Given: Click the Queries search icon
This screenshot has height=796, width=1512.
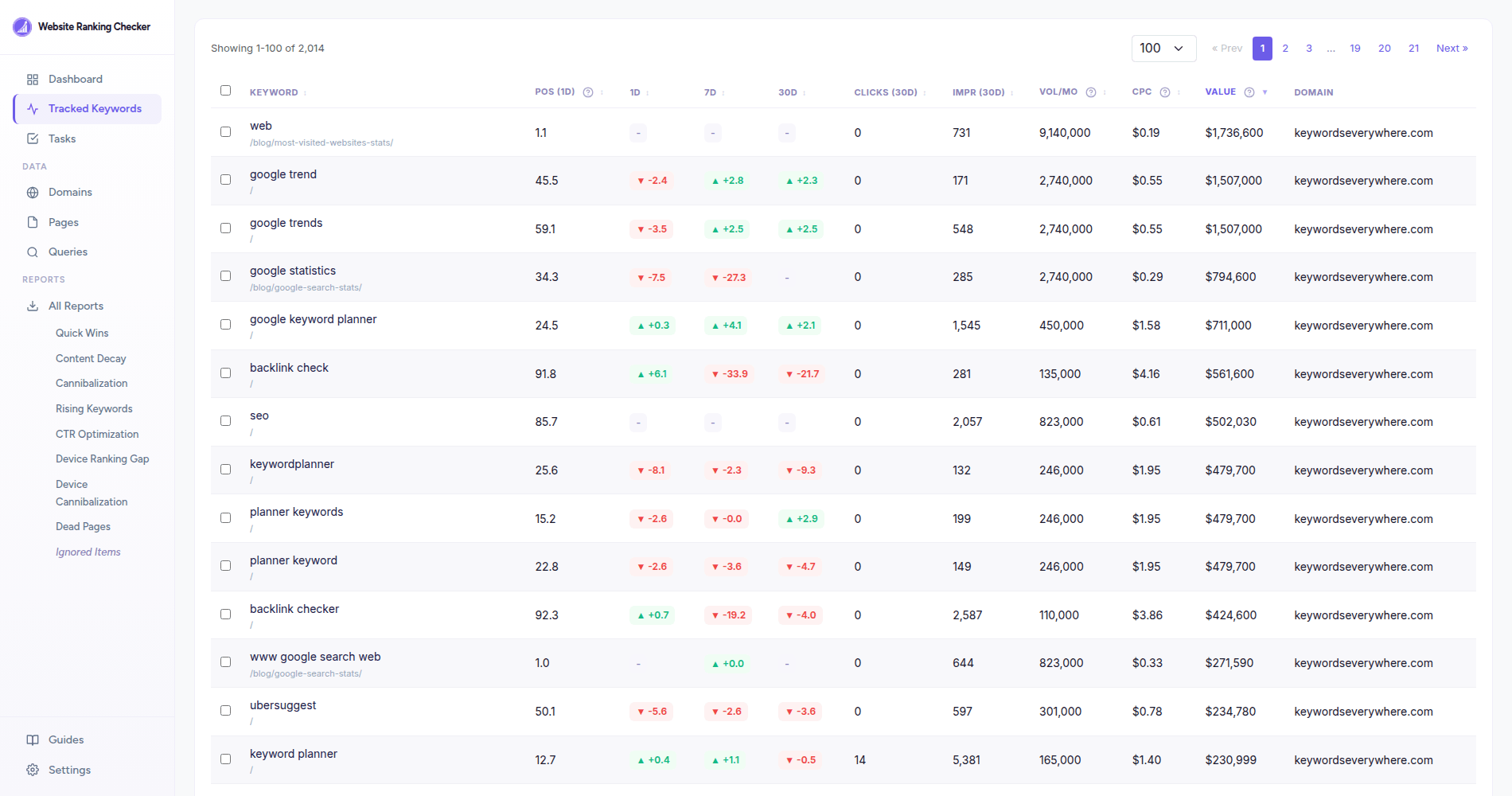Looking at the screenshot, I should [x=33, y=252].
